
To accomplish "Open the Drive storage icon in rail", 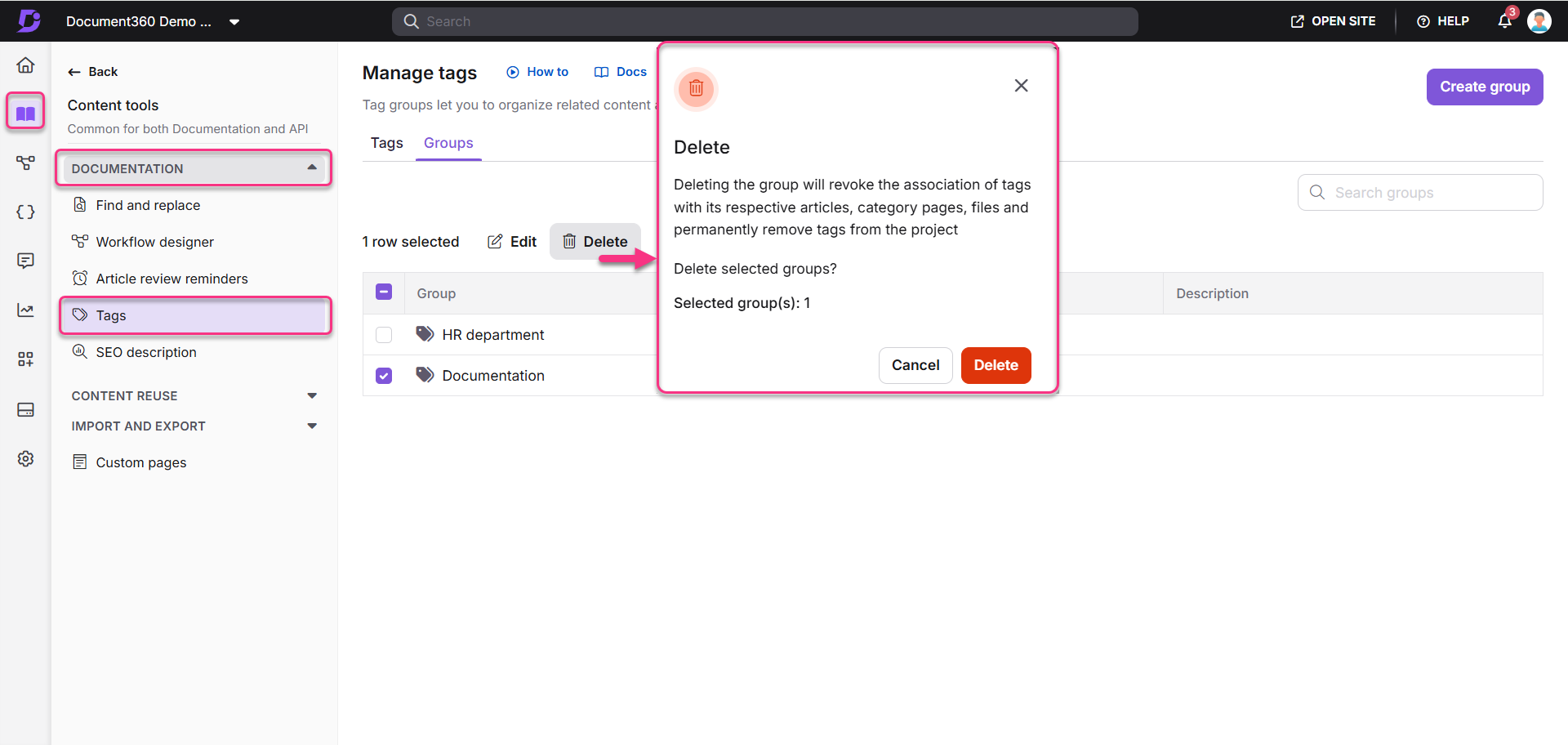I will [25, 410].
